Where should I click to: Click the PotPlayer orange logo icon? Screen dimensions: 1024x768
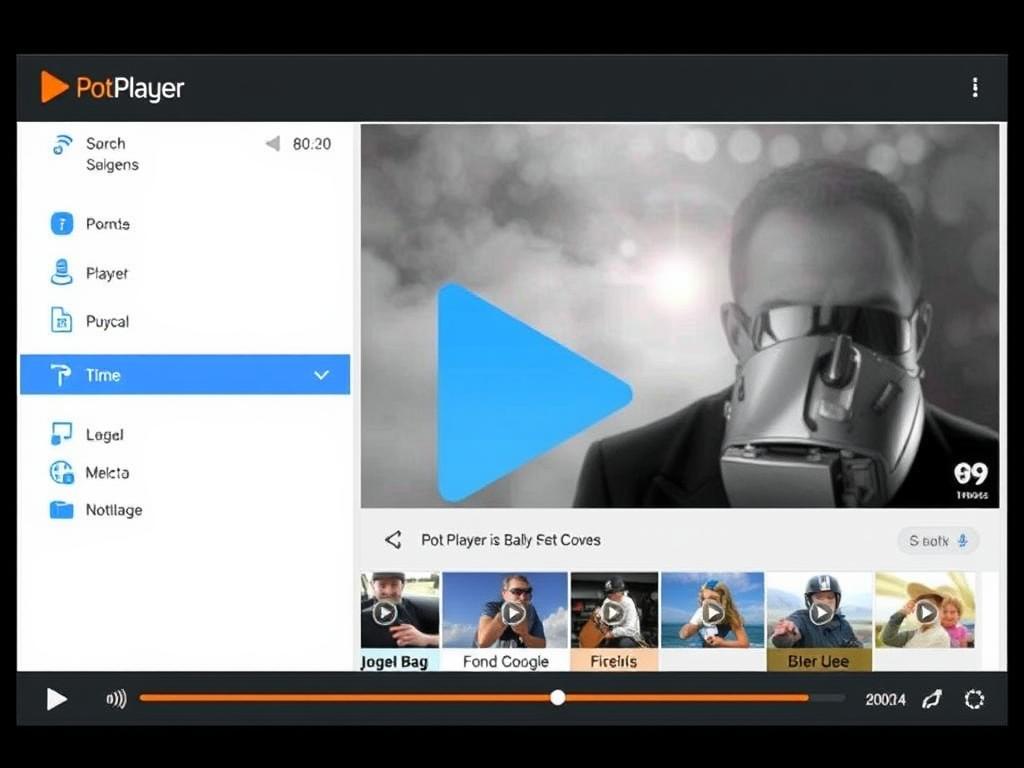click(54, 87)
